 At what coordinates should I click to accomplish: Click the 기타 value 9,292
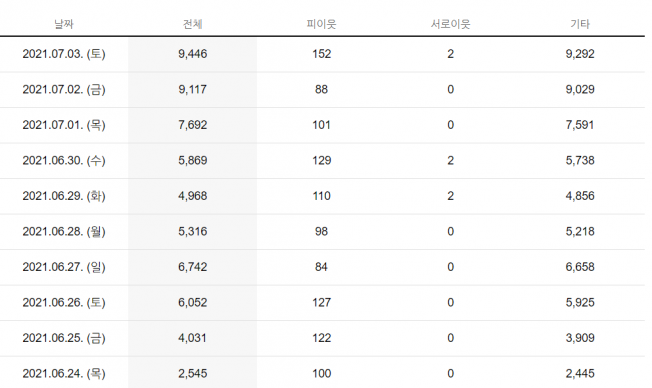[580, 54]
